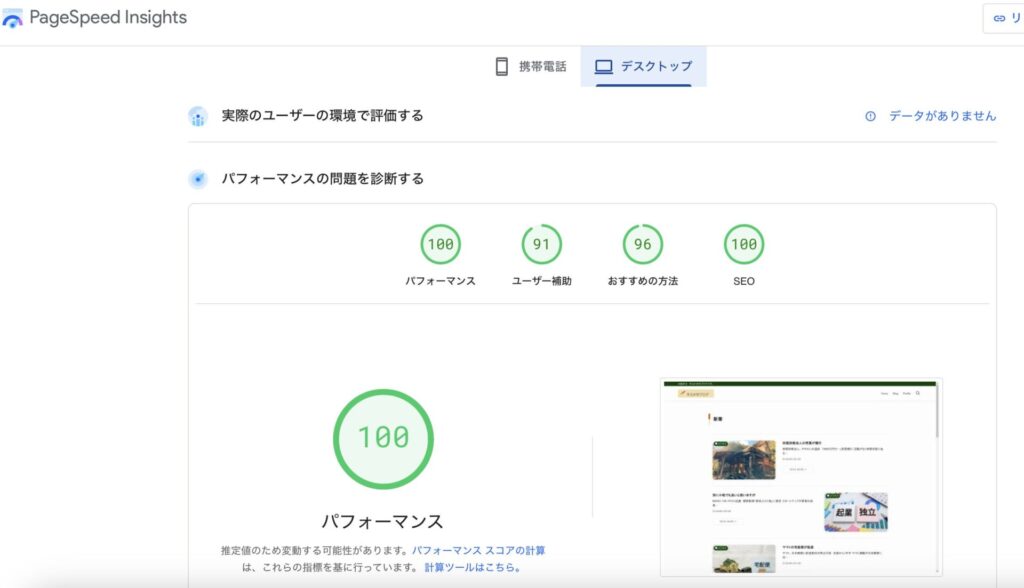1024x588 pixels.
Task: Click the desktop monitor icon in tab bar
Action: pos(603,67)
